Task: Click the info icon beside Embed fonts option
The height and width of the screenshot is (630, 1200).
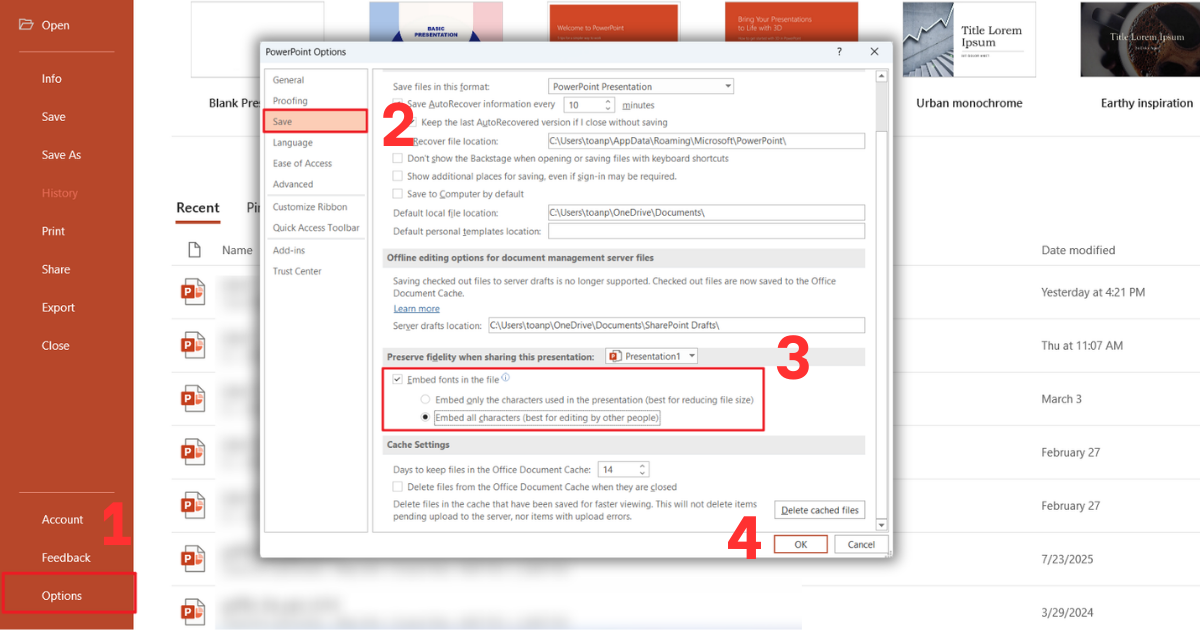Action: 506,378
